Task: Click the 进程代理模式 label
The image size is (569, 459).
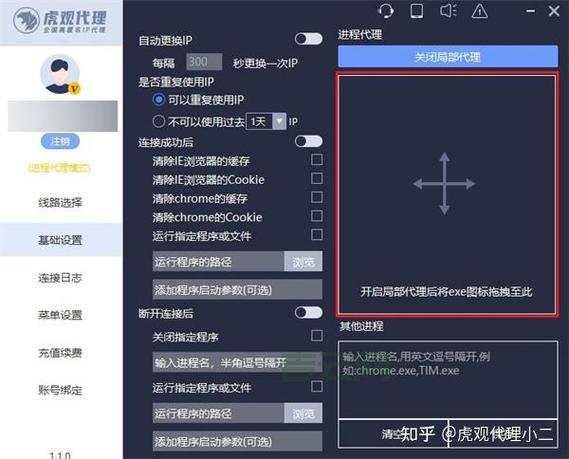Action: (60, 168)
